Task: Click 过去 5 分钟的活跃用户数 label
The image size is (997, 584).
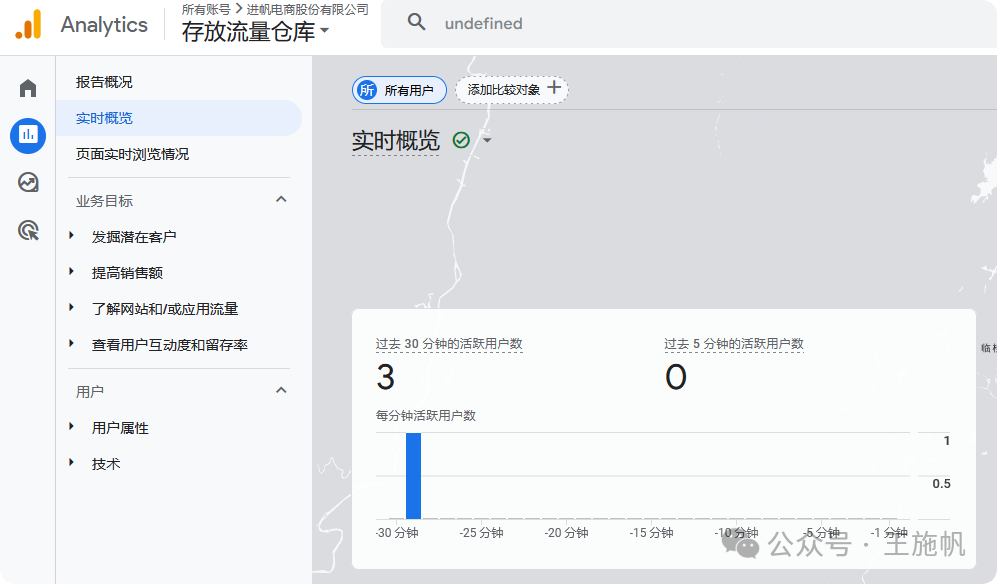Action: (734, 344)
